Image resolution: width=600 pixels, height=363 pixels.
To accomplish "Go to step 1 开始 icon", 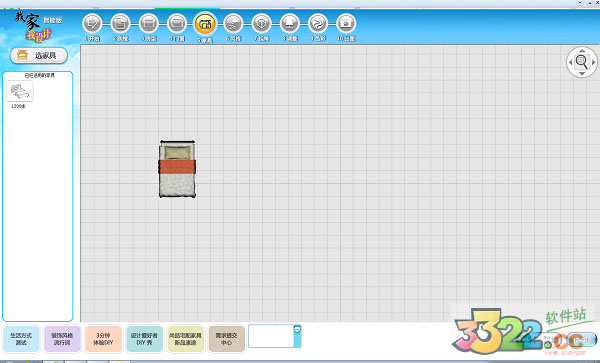I will [x=92, y=24].
